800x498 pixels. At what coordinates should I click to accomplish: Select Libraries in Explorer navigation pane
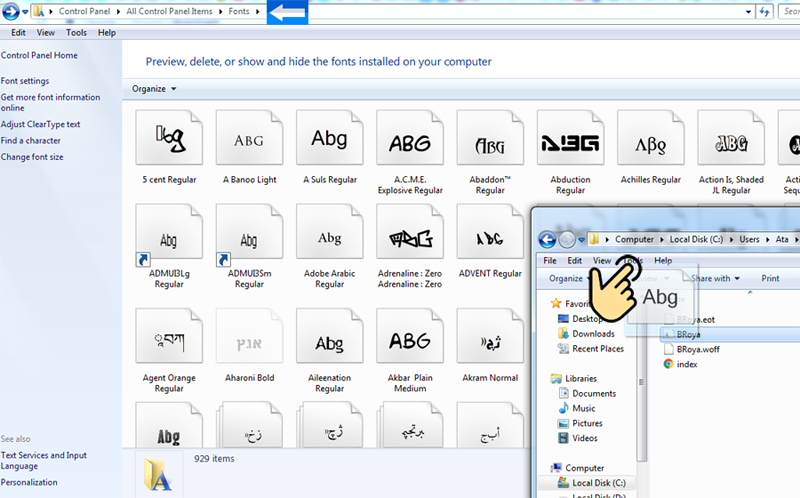point(574,378)
